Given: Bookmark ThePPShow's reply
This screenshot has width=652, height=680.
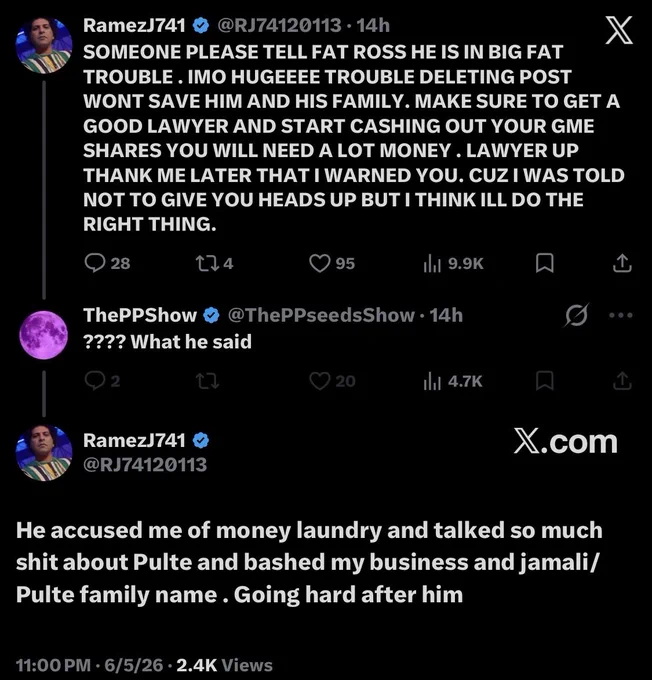Looking at the screenshot, I should tap(544, 381).
